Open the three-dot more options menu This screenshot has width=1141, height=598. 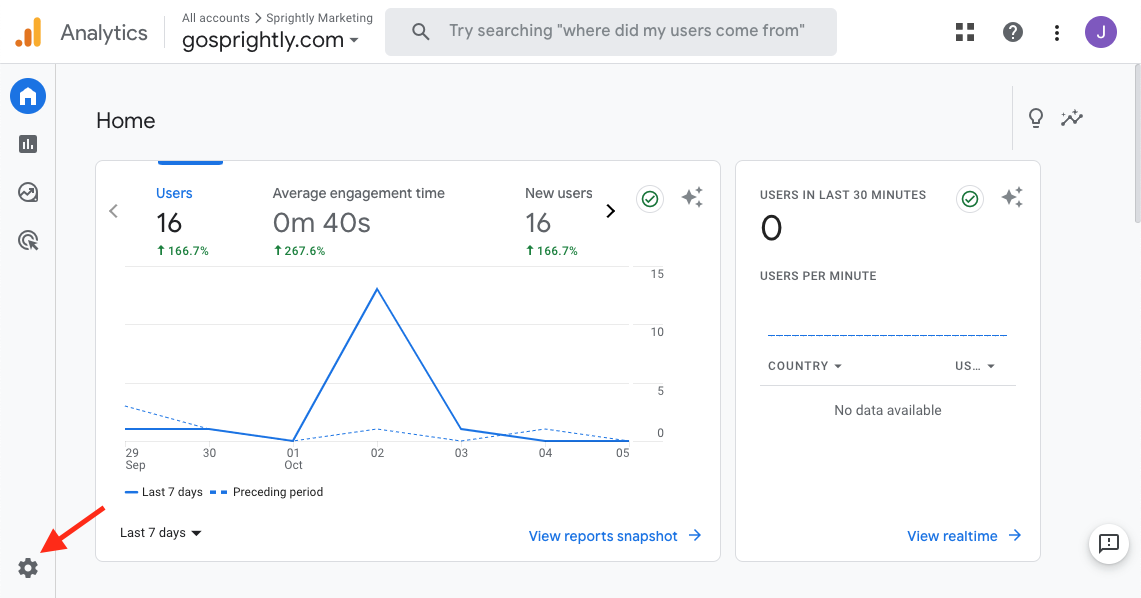1057,32
